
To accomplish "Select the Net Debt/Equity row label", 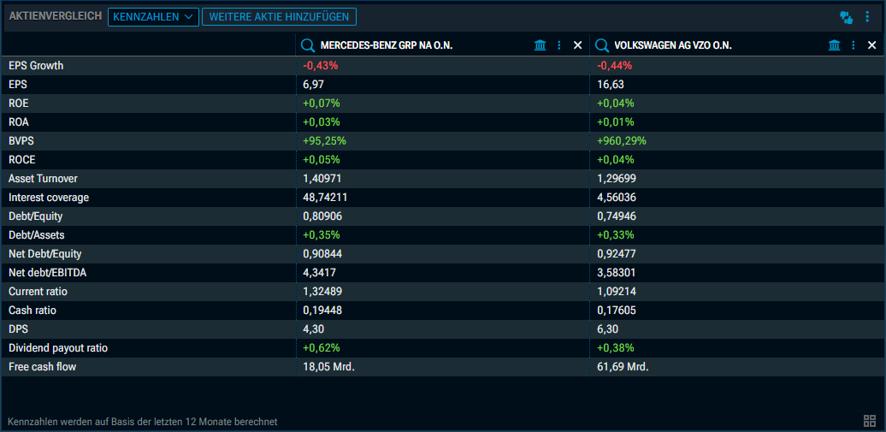I will coord(45,254).
